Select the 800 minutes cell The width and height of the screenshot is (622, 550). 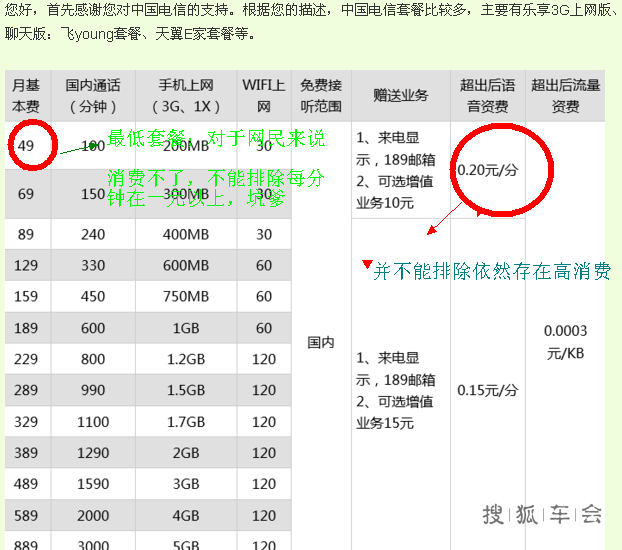tap(93, 359)
